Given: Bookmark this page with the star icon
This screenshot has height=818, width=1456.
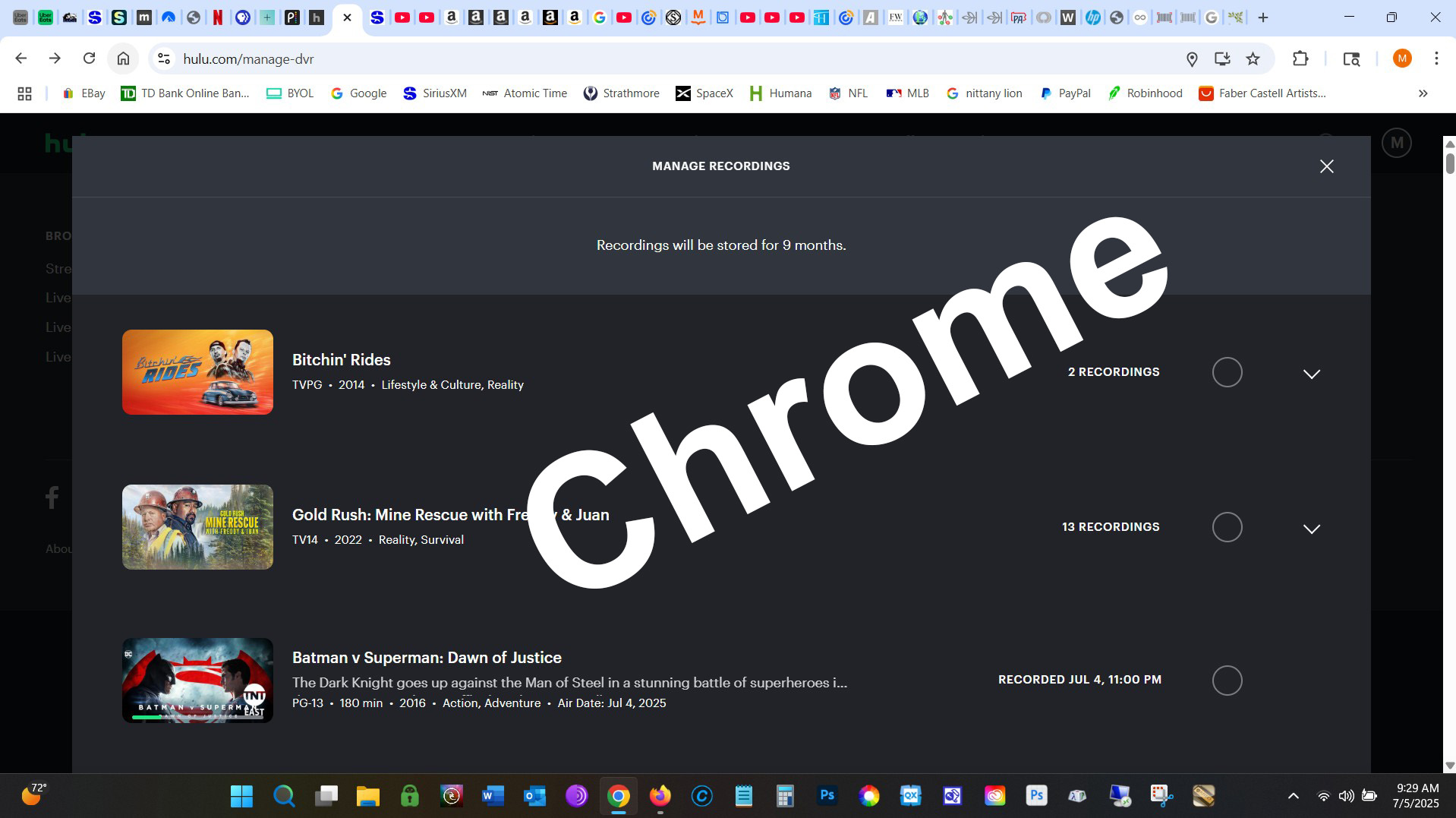Looking at the screenshot, I should tap(1253, 59).
